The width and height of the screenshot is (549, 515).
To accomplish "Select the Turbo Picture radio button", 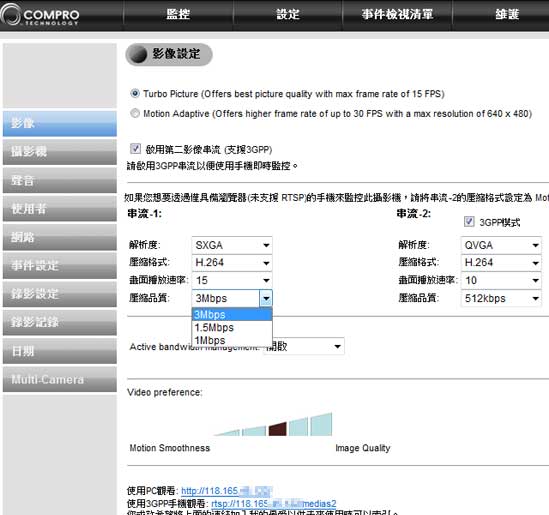I will 135,93.
